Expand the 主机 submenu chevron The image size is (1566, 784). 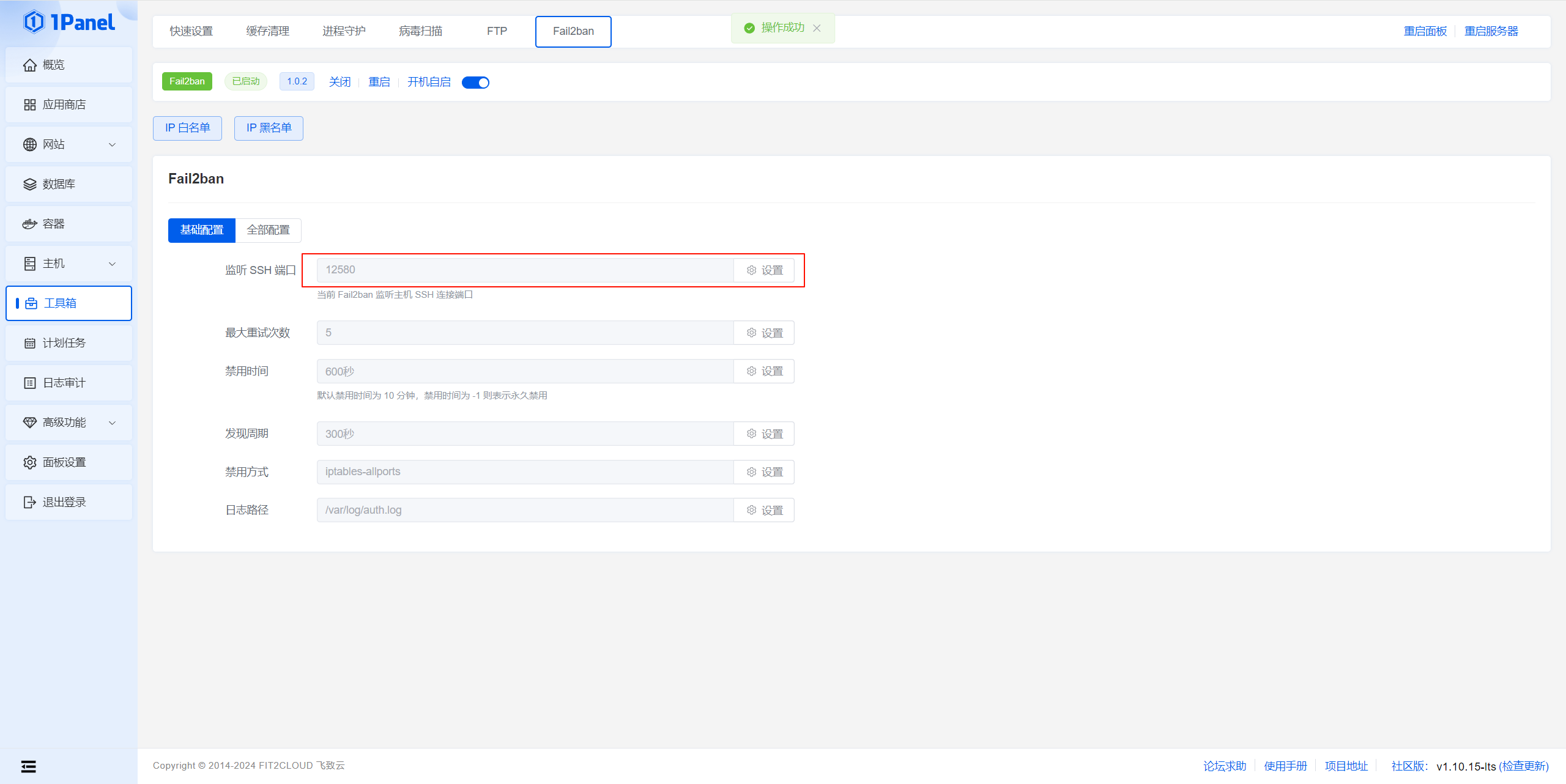[112, 264]
